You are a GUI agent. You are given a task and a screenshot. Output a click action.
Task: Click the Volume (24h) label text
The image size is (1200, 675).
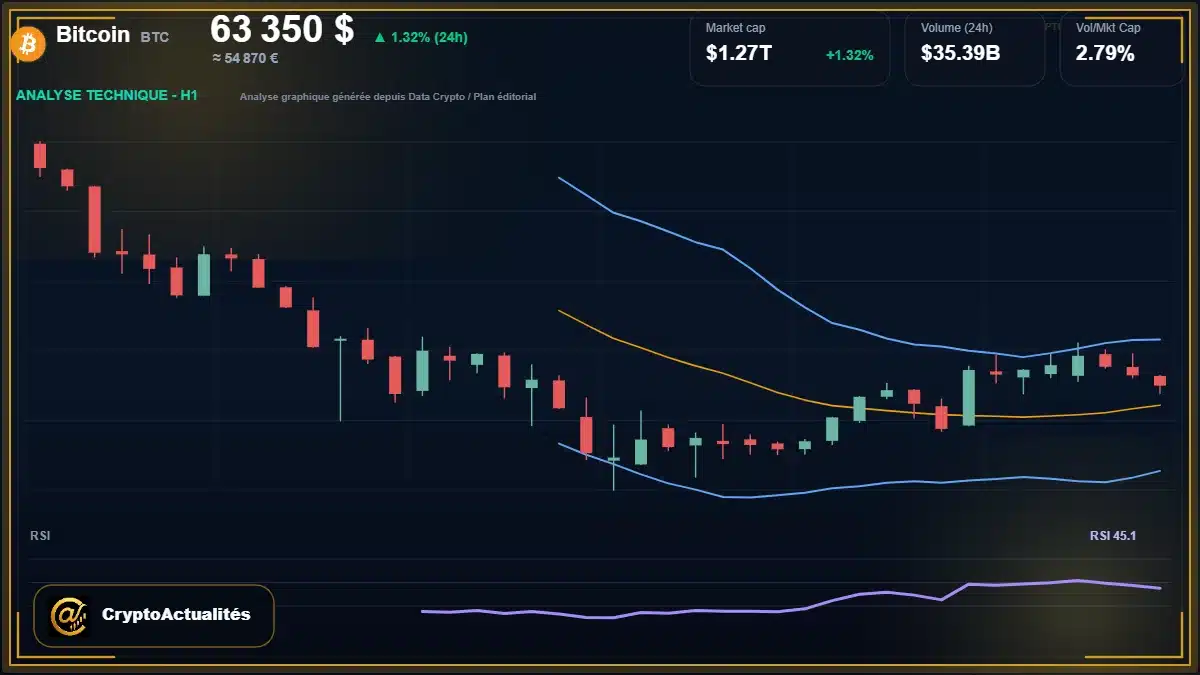(x=957, y=28)
